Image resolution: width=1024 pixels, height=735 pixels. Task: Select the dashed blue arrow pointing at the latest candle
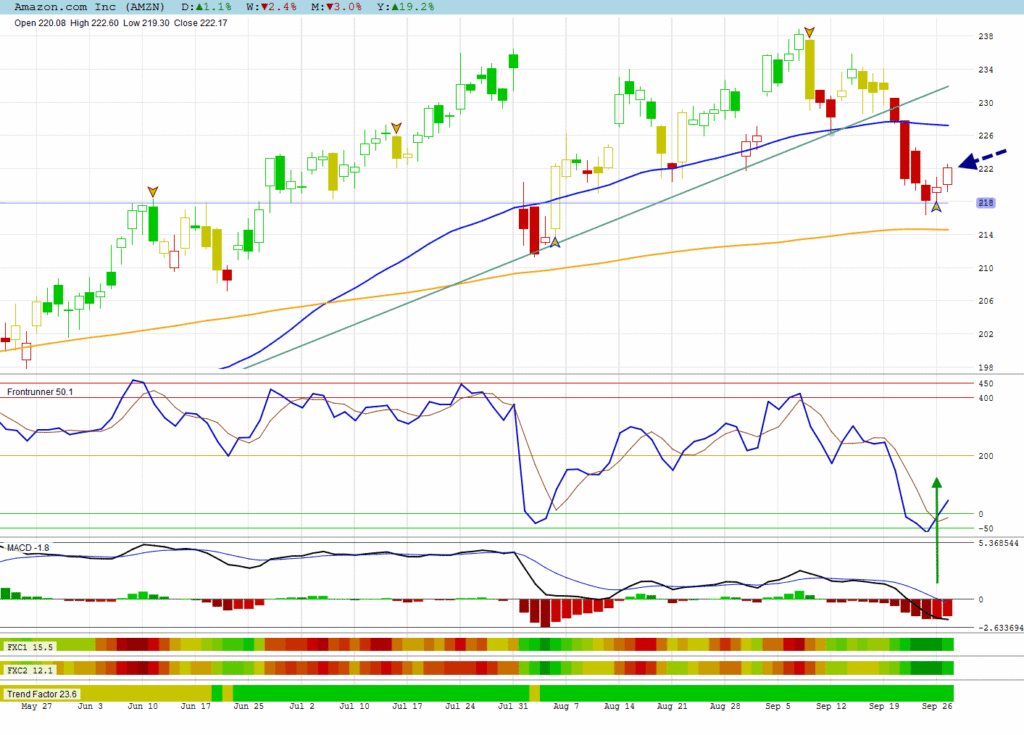[x=983, y=159]
